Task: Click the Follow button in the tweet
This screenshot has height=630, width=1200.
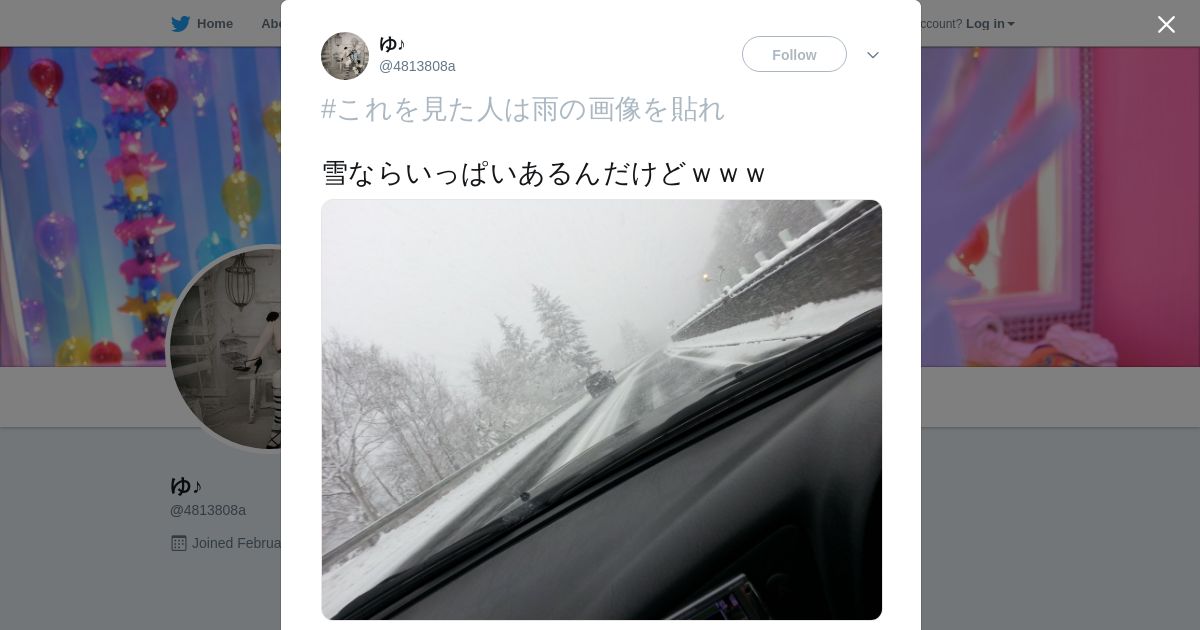Action: [x=794, y=54]
